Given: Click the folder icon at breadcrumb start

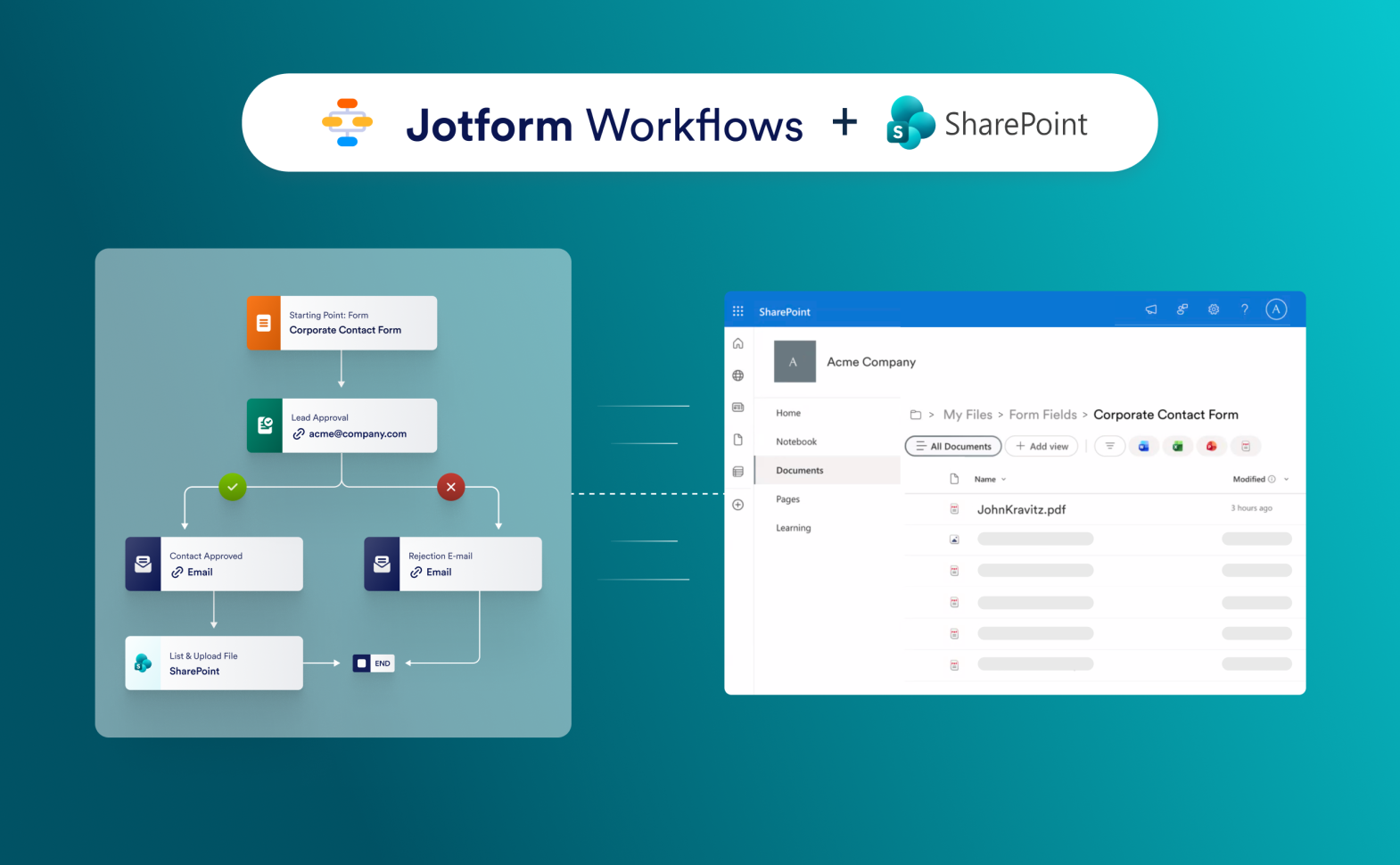Looking at the screenshot, I should [915, 415].
